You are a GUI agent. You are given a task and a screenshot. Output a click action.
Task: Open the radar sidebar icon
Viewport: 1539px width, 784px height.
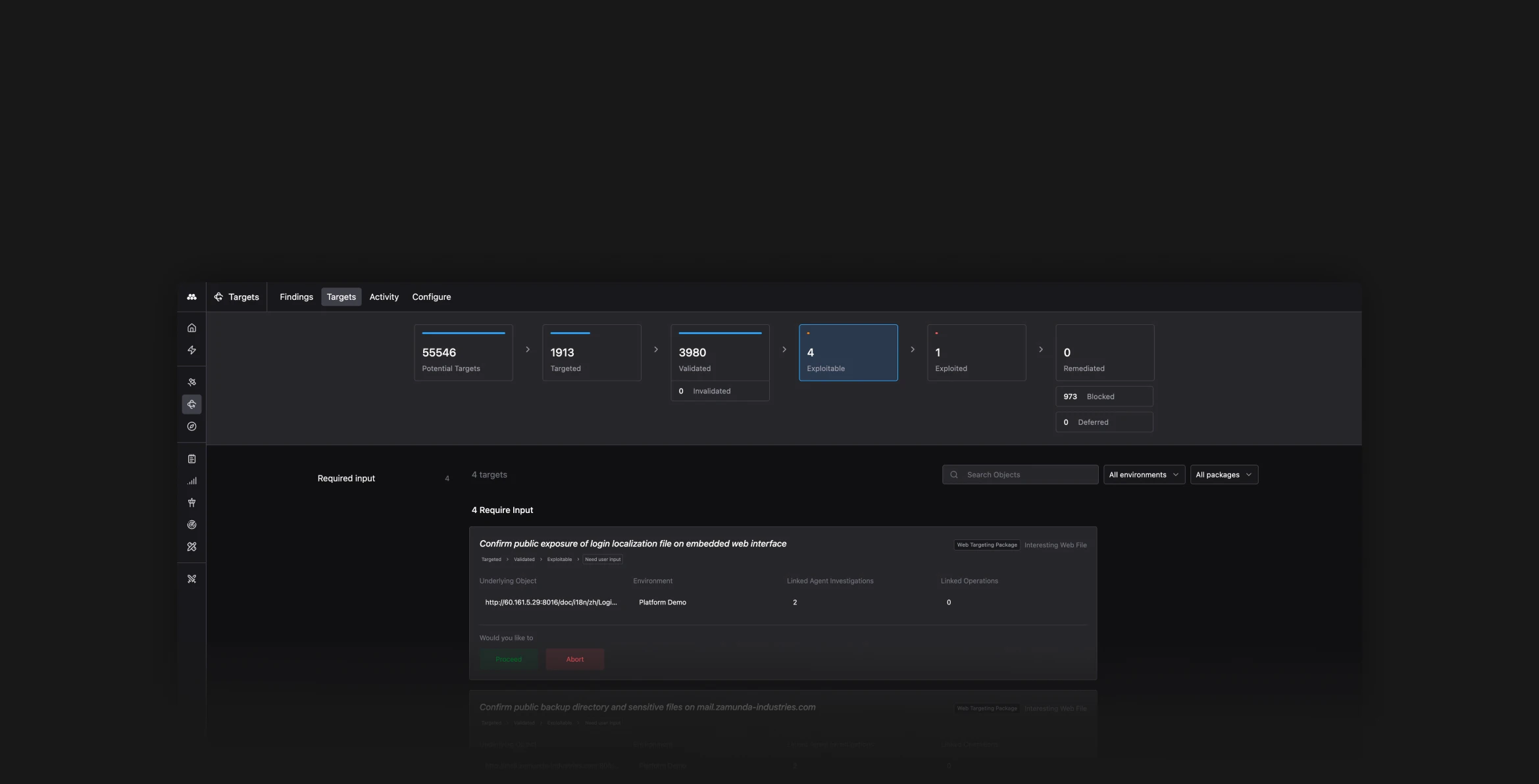[191, 525]
